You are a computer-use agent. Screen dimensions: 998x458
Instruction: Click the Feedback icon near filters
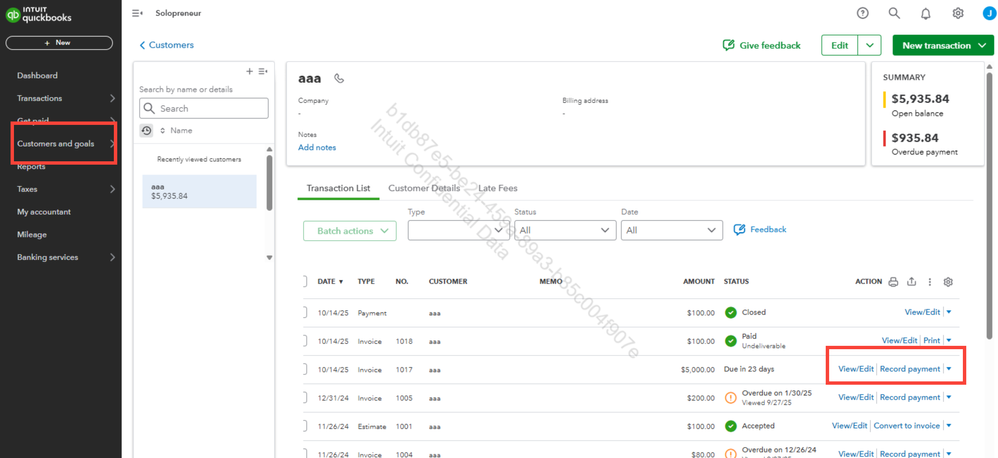click(740, 230)
